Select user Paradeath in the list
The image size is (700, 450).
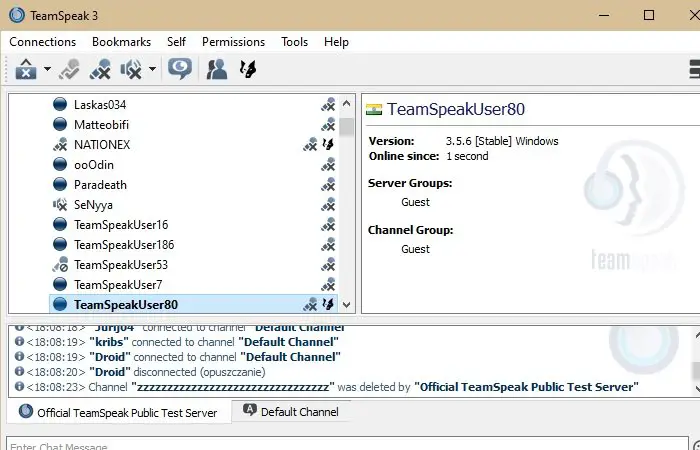(x=100, y=185)
